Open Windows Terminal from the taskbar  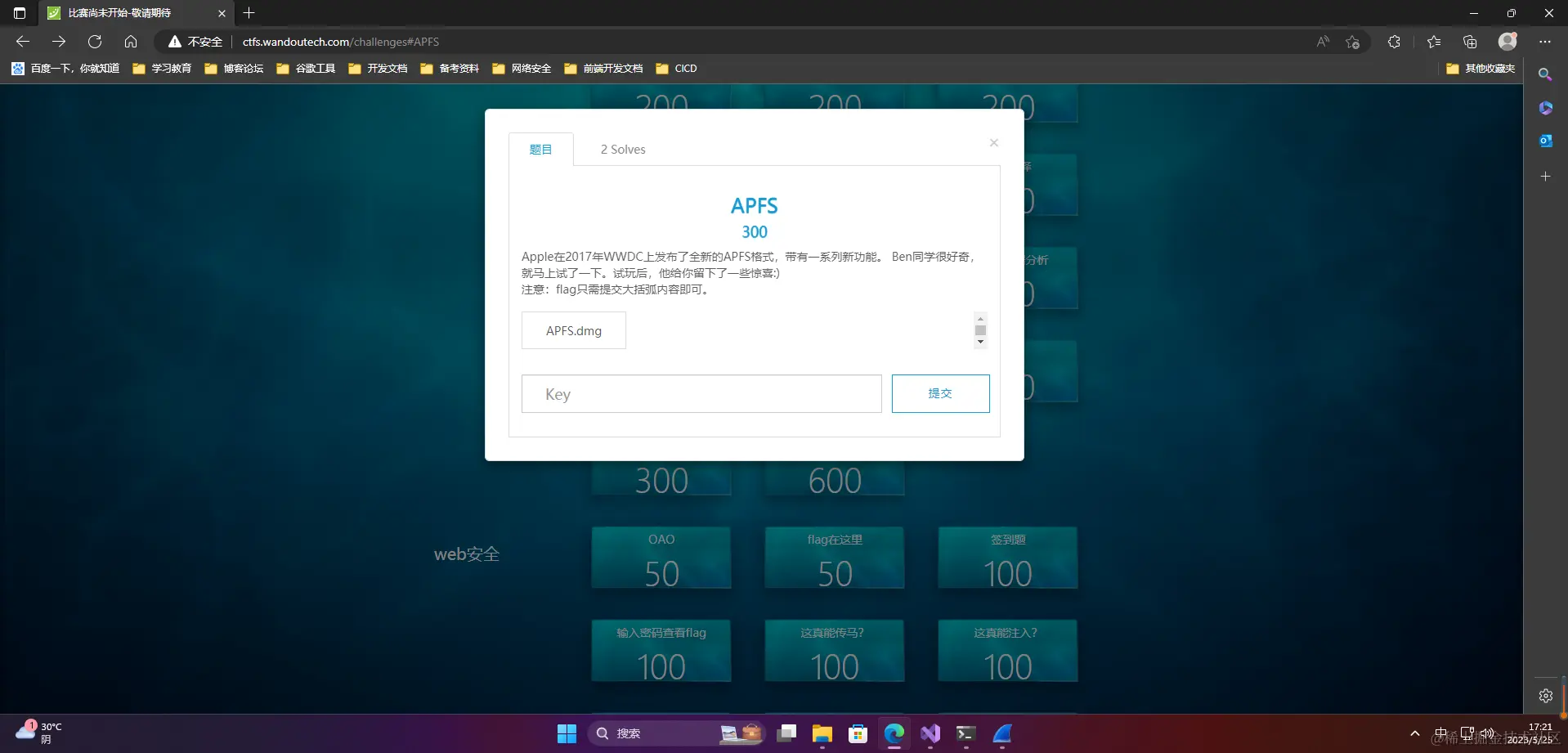pyautogui.click(x=965, y=733)
